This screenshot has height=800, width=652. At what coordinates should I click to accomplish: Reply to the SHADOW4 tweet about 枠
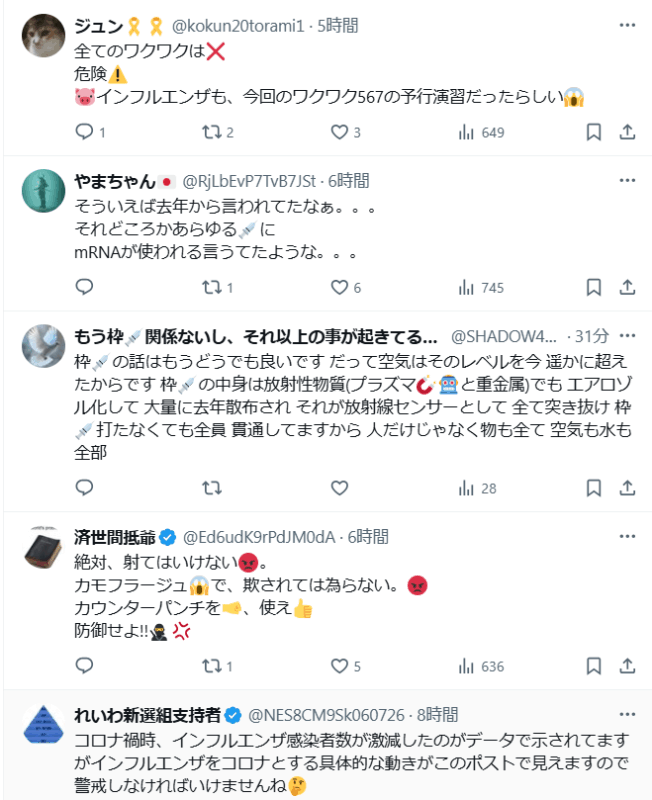84,488
